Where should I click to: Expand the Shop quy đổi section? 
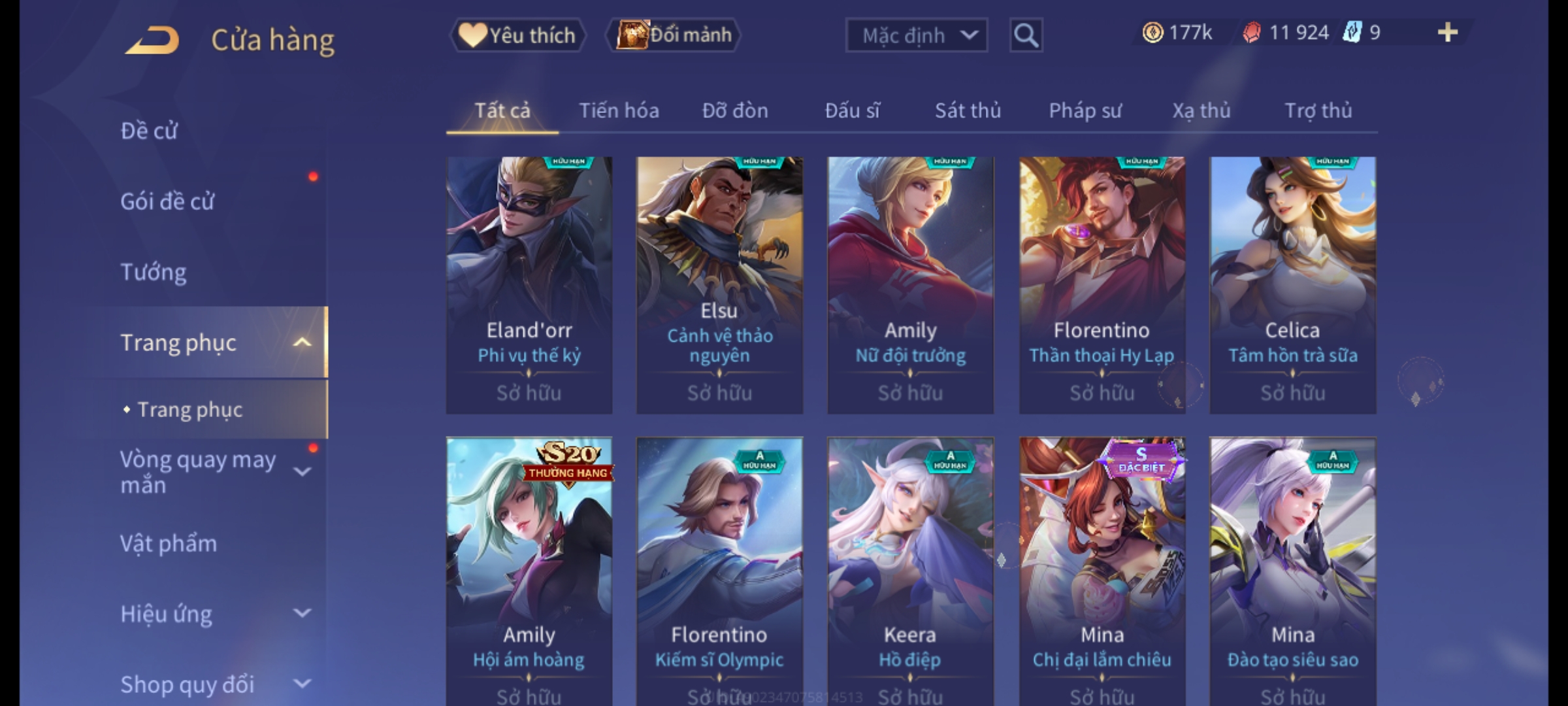[x=302, y=684]
